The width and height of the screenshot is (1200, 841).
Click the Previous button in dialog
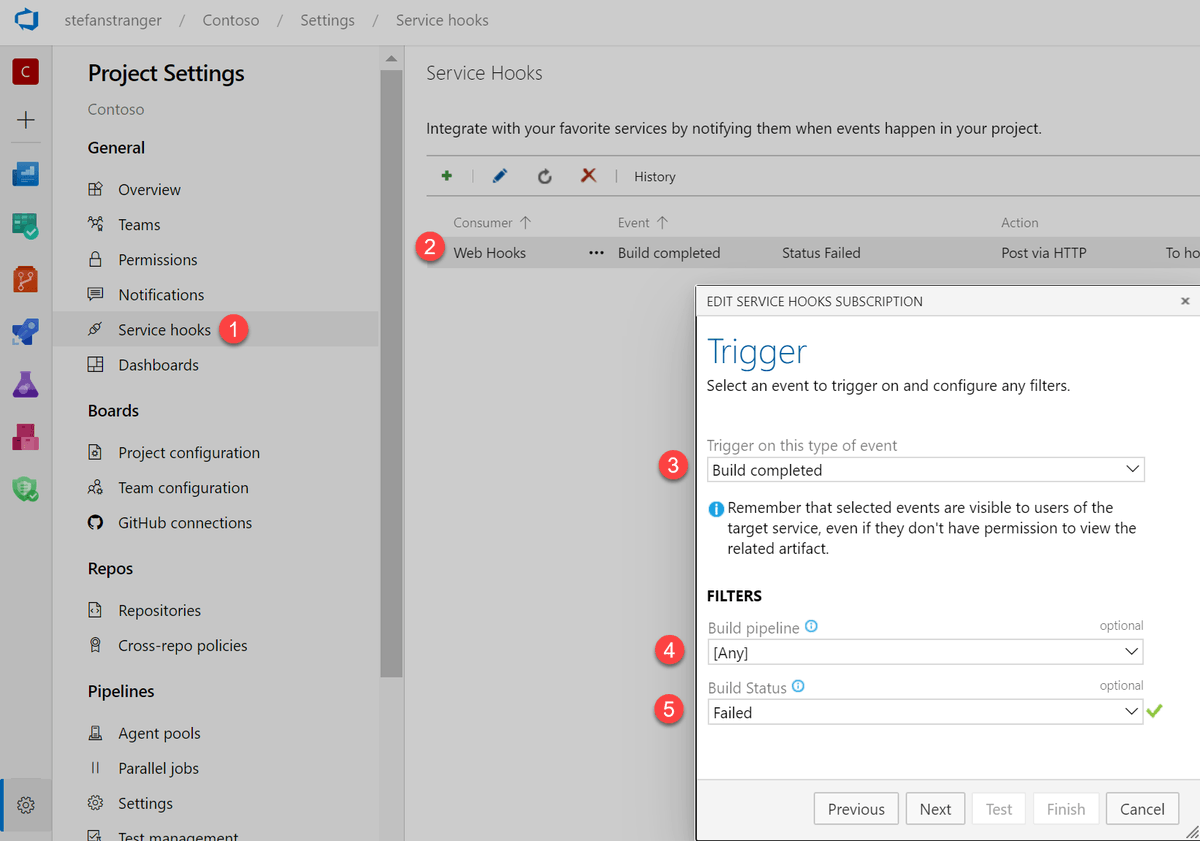856,809
